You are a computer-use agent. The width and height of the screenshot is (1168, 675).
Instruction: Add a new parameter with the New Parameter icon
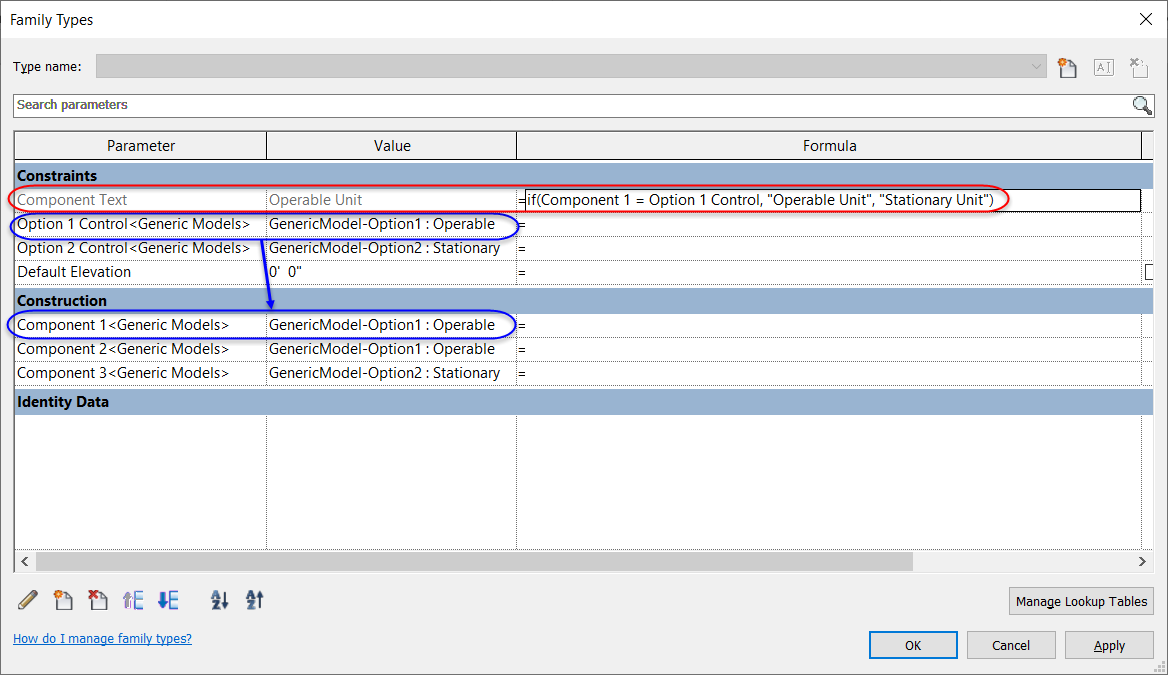[63, 599]
